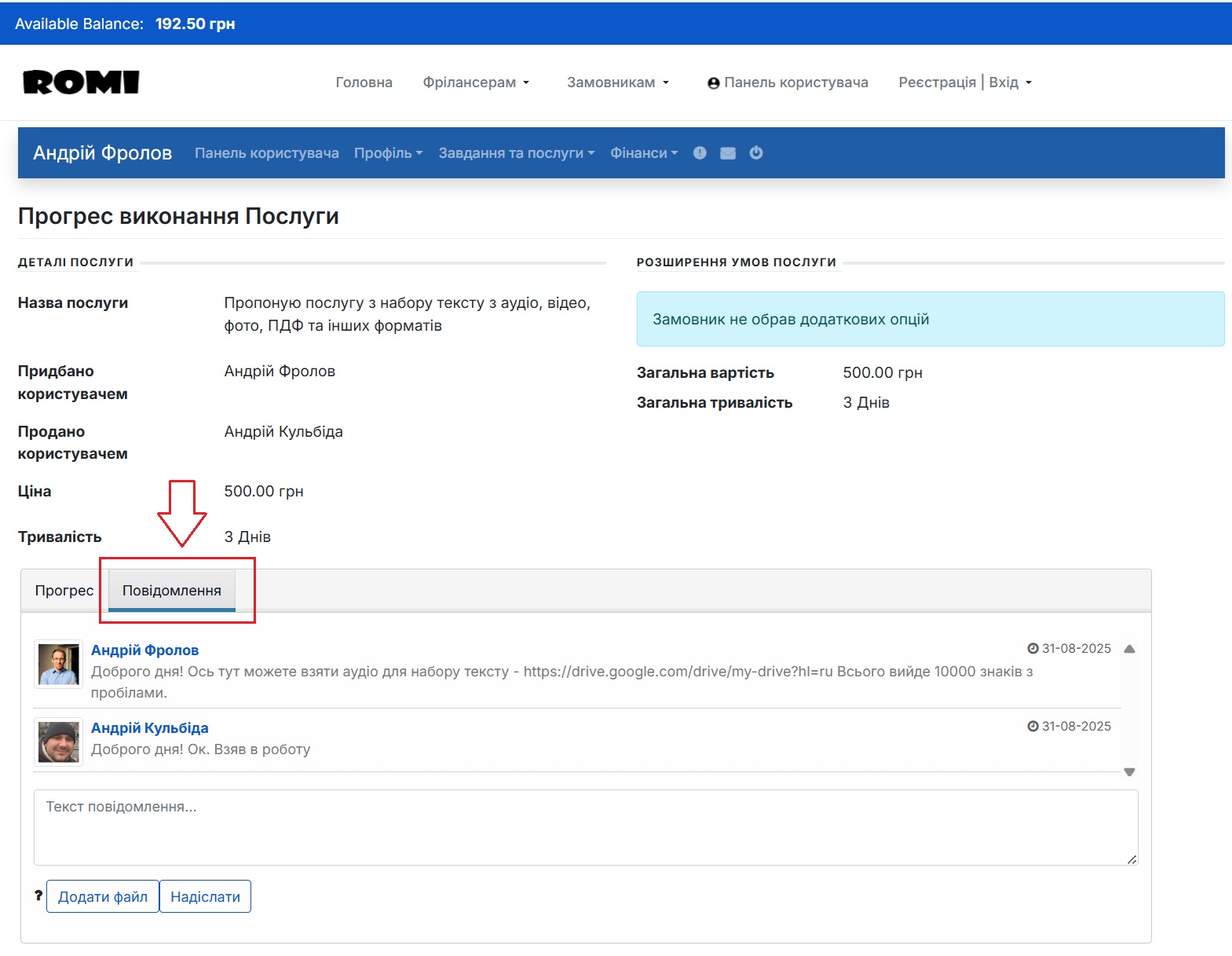
Task: Open the Реєстрація | Вхід dropdown
Action: click(964, 82)
